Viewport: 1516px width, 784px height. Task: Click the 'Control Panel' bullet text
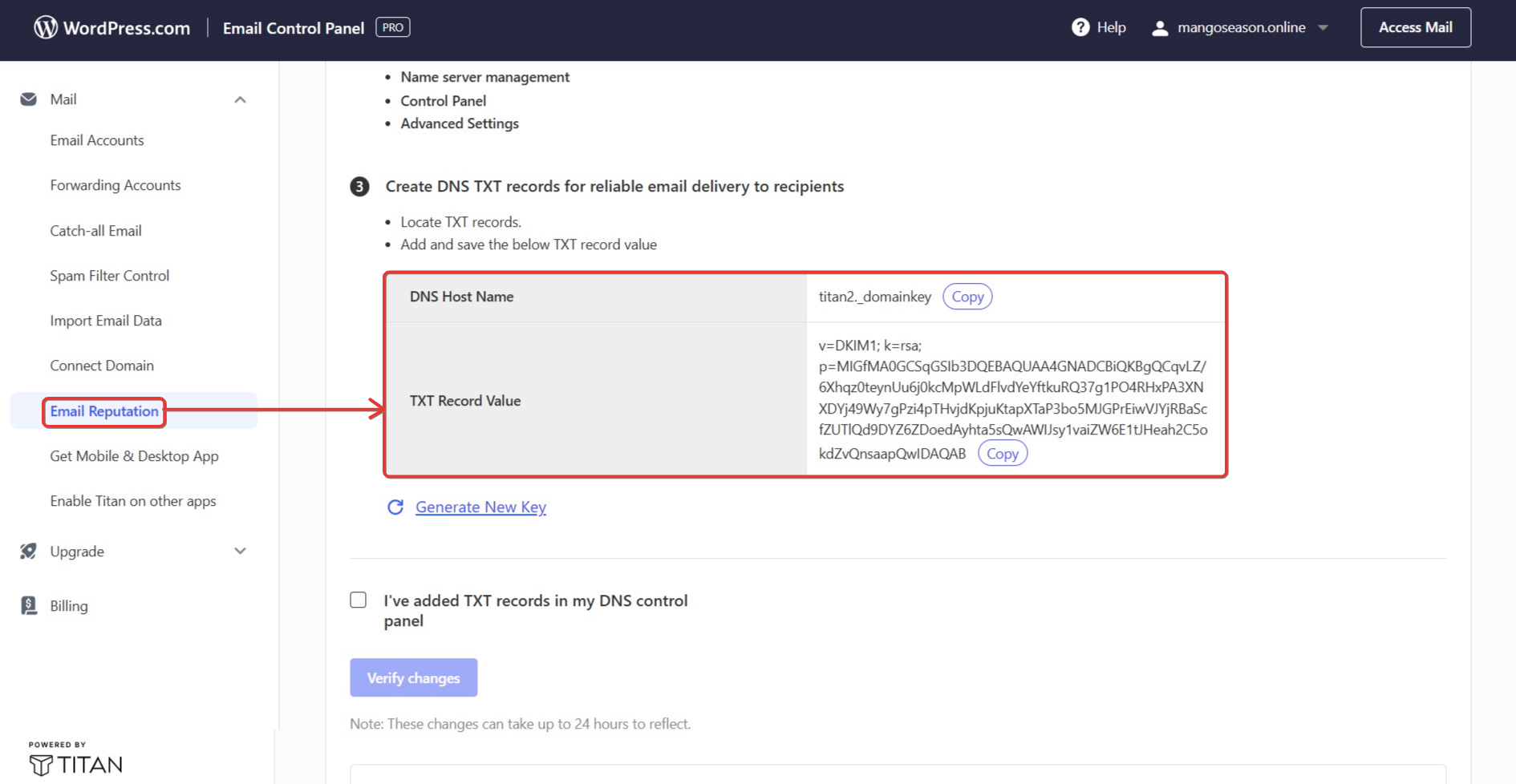444,101
